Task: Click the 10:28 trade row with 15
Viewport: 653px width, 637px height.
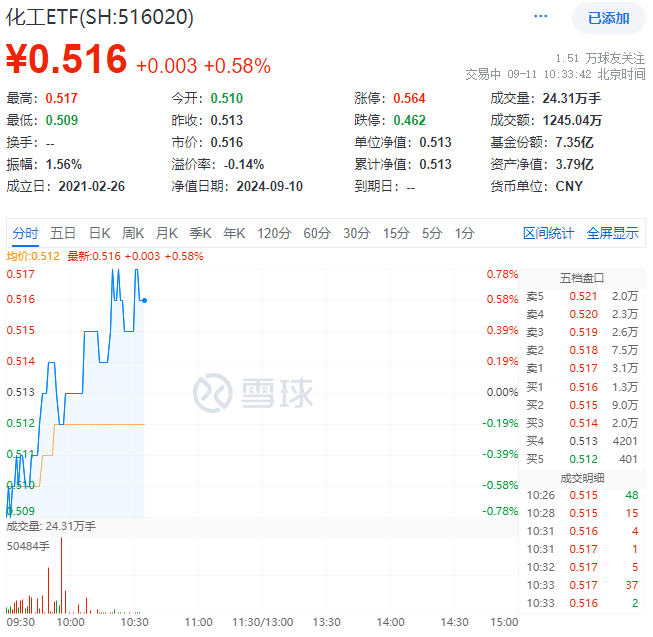Action: (x=582, y=513)
